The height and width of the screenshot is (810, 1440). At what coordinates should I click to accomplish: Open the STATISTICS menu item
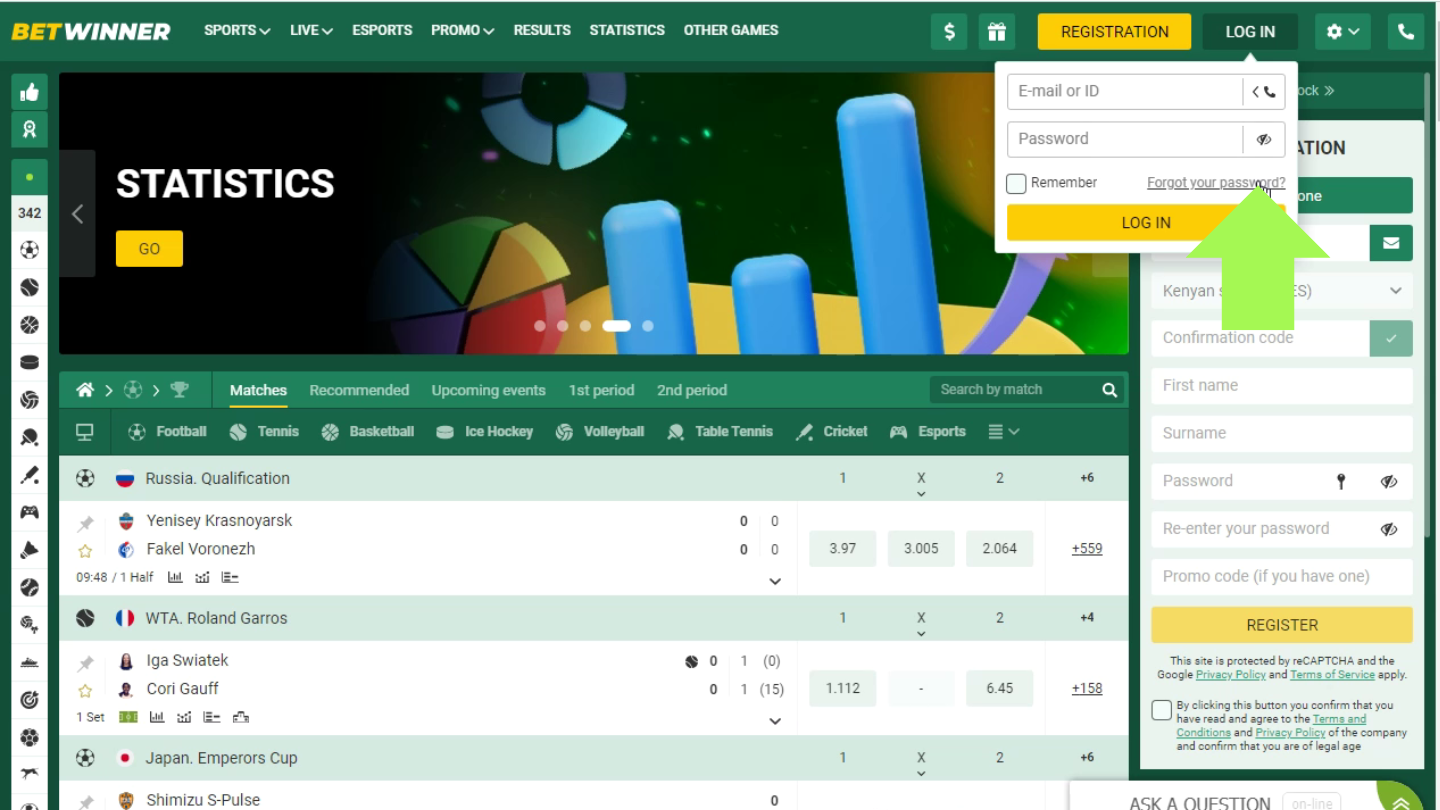(x=627, y=30)
